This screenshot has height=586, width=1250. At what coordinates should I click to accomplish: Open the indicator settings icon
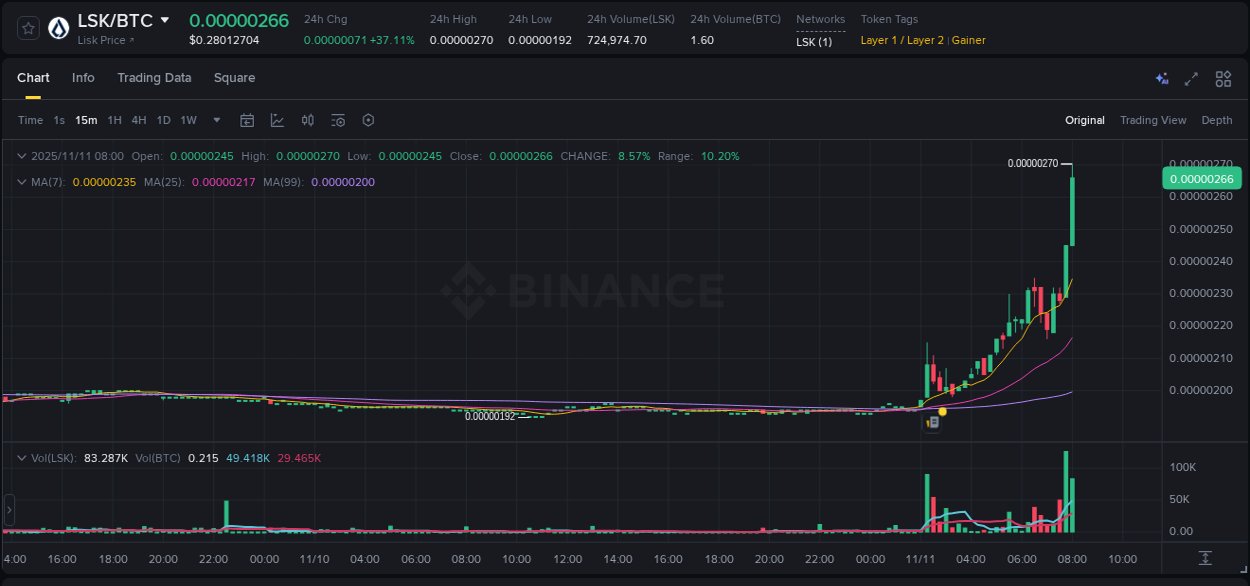click(x=337, y=120)
